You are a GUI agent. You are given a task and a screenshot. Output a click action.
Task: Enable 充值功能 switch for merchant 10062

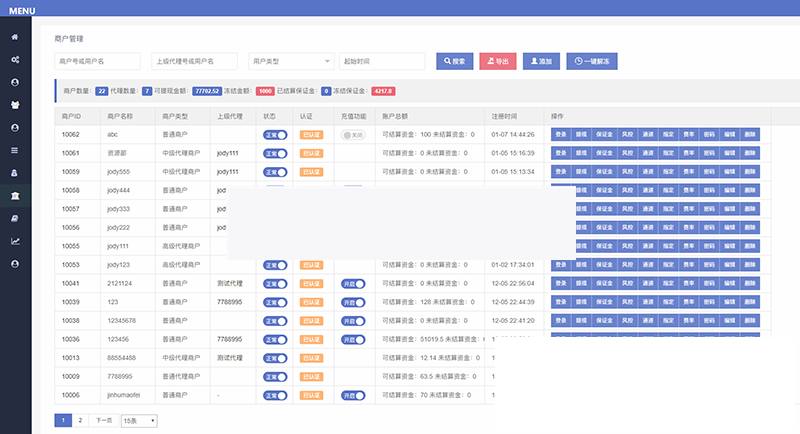(x=353, y=134)
